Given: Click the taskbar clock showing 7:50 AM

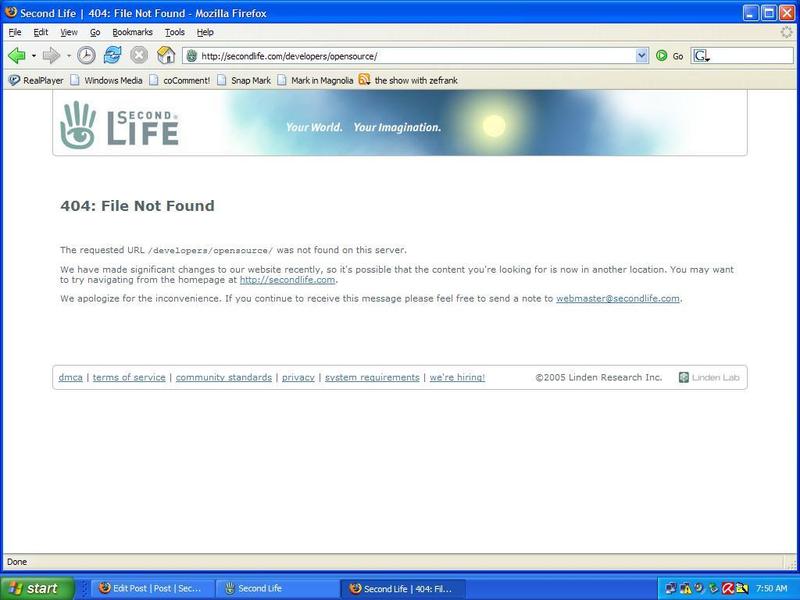Looking at the screenshot, I should tap(771, 588).
